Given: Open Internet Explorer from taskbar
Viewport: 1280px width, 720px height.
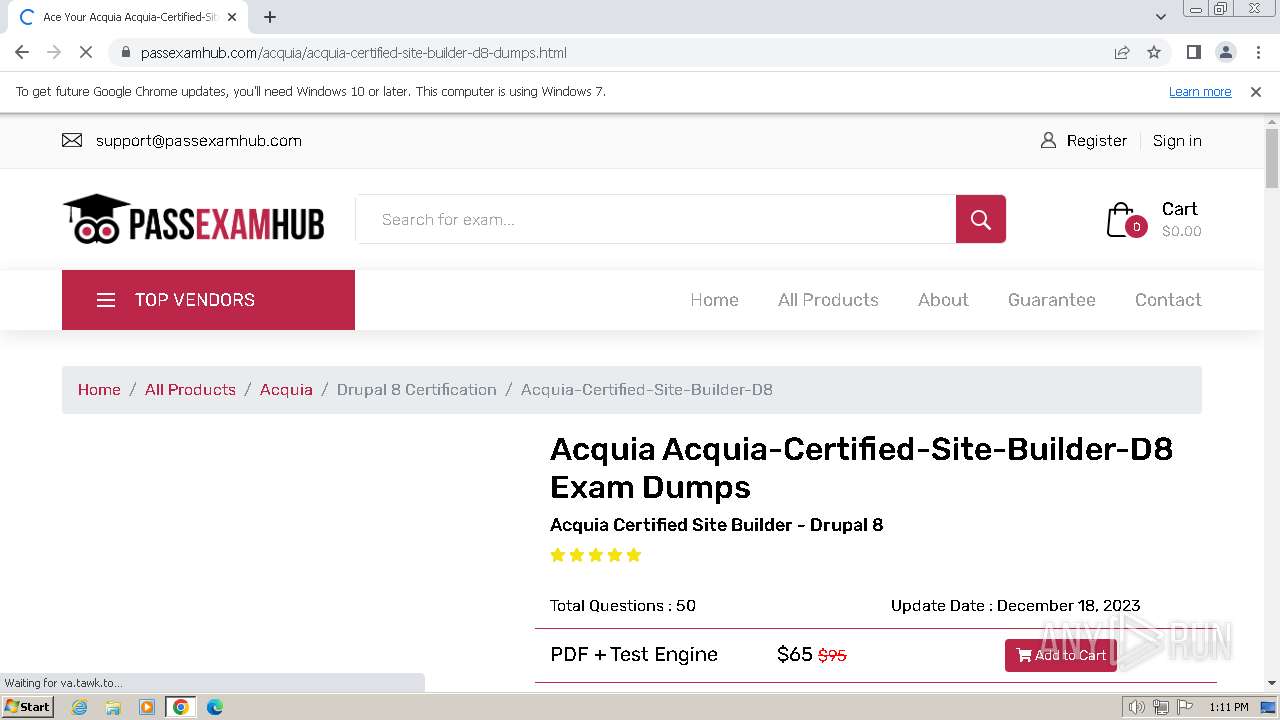Looking at the screenshot, I should coord(79,707).
